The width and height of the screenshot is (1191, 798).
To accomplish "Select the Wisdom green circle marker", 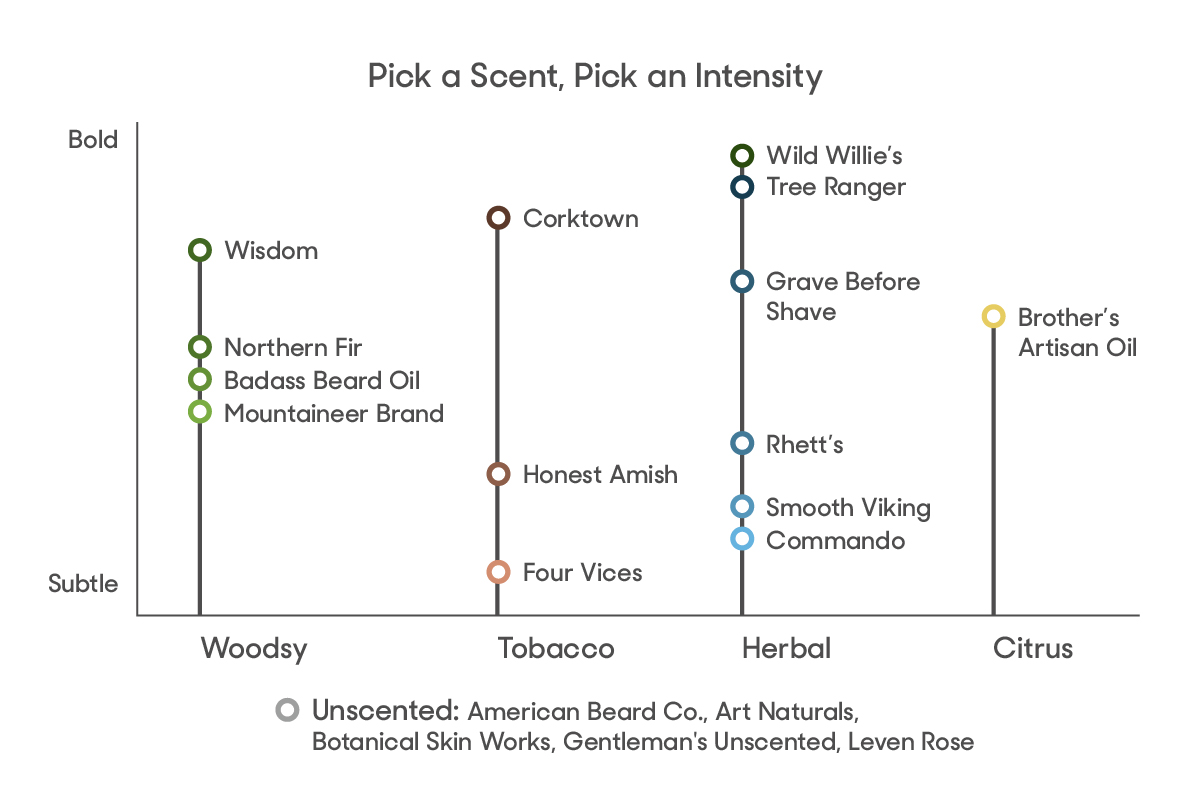I will click(x=200, y=250).
